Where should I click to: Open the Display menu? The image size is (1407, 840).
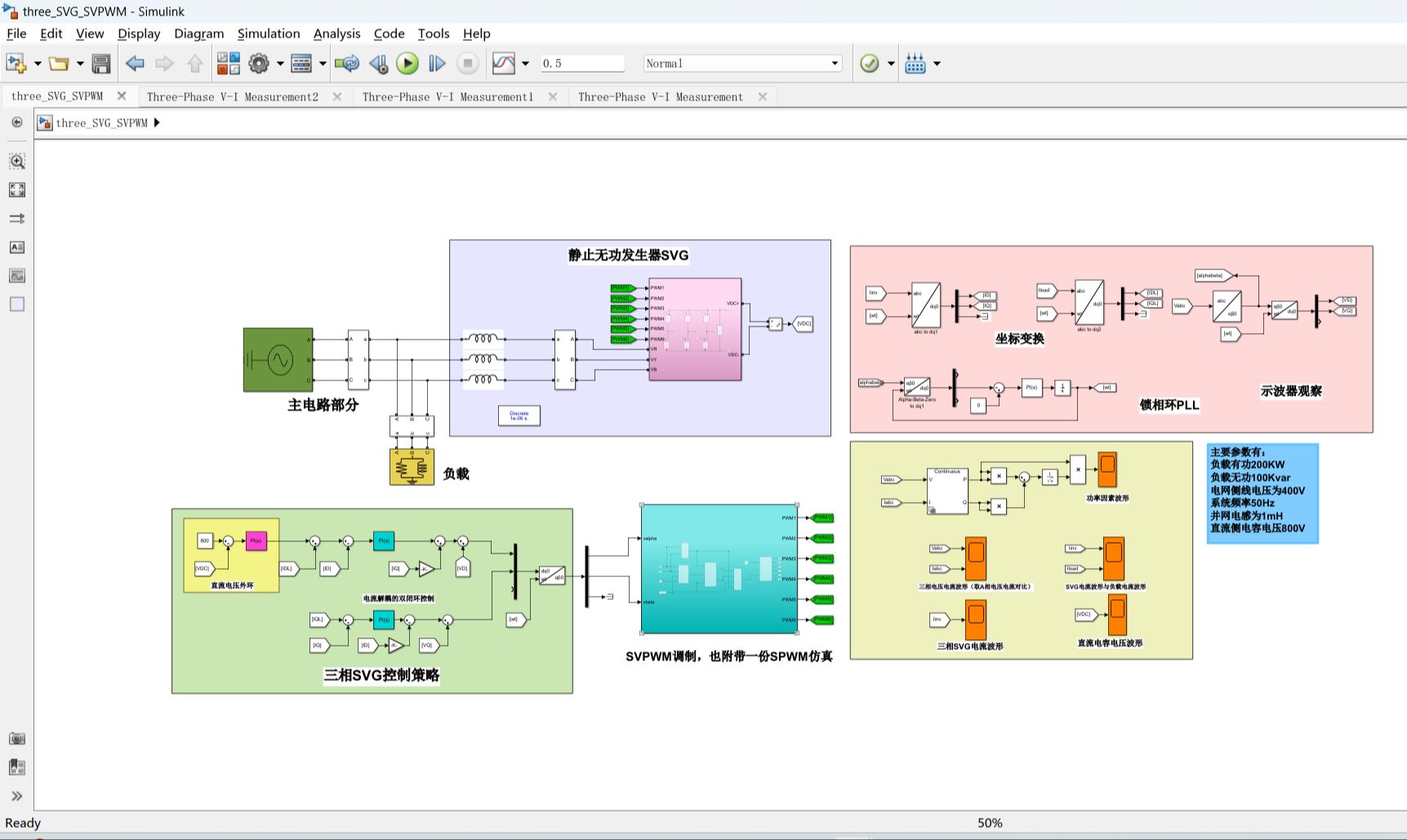click(139, 33)
